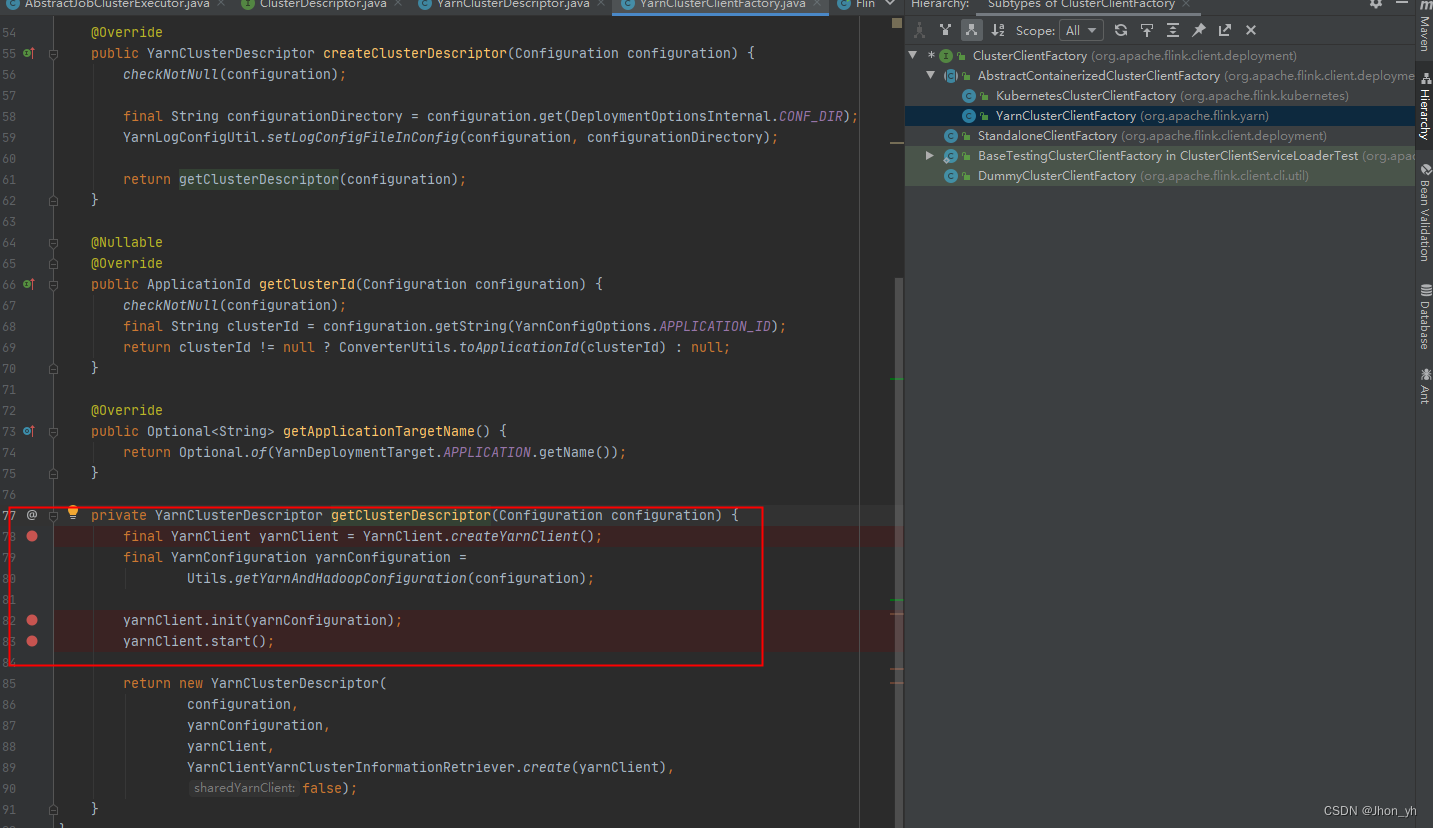Collapse AbstractContainerizedClusterClientFactory node

[x=931, y=76]
